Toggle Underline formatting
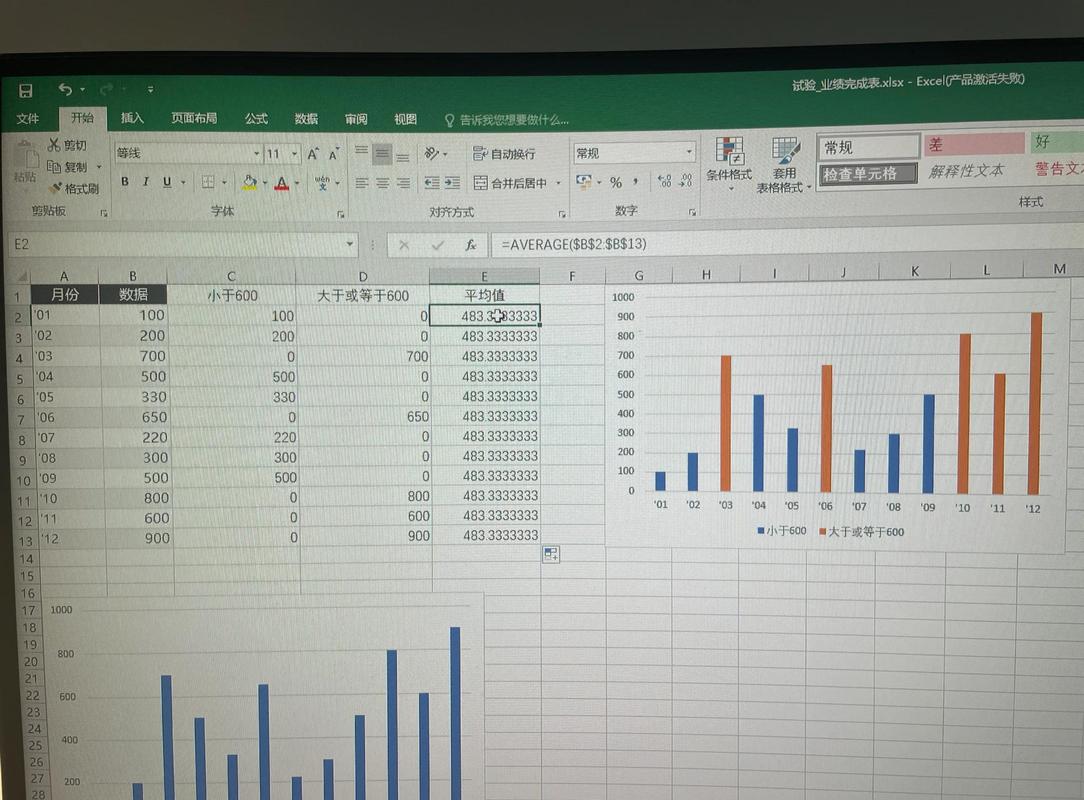The height and width of the screenshot is (800, 1084). (167, 182)
